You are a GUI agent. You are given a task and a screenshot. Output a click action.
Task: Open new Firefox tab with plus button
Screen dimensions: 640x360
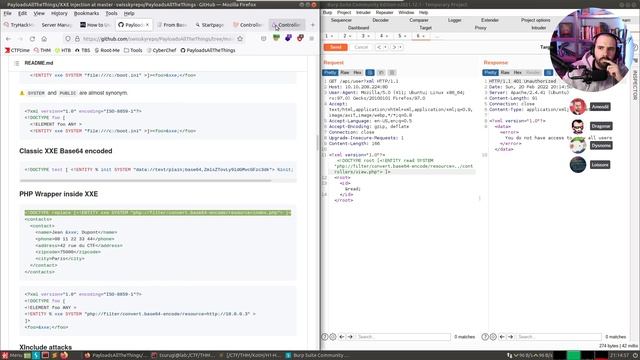pos(313,25)
